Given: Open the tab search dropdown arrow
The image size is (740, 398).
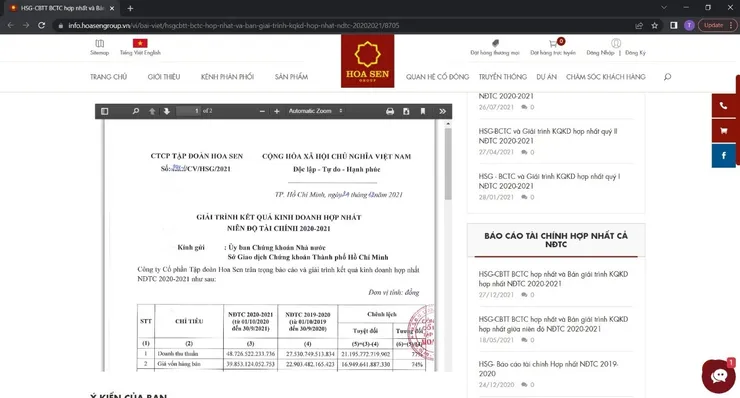Looking at the screenshot, I should (x=664, y=8).
